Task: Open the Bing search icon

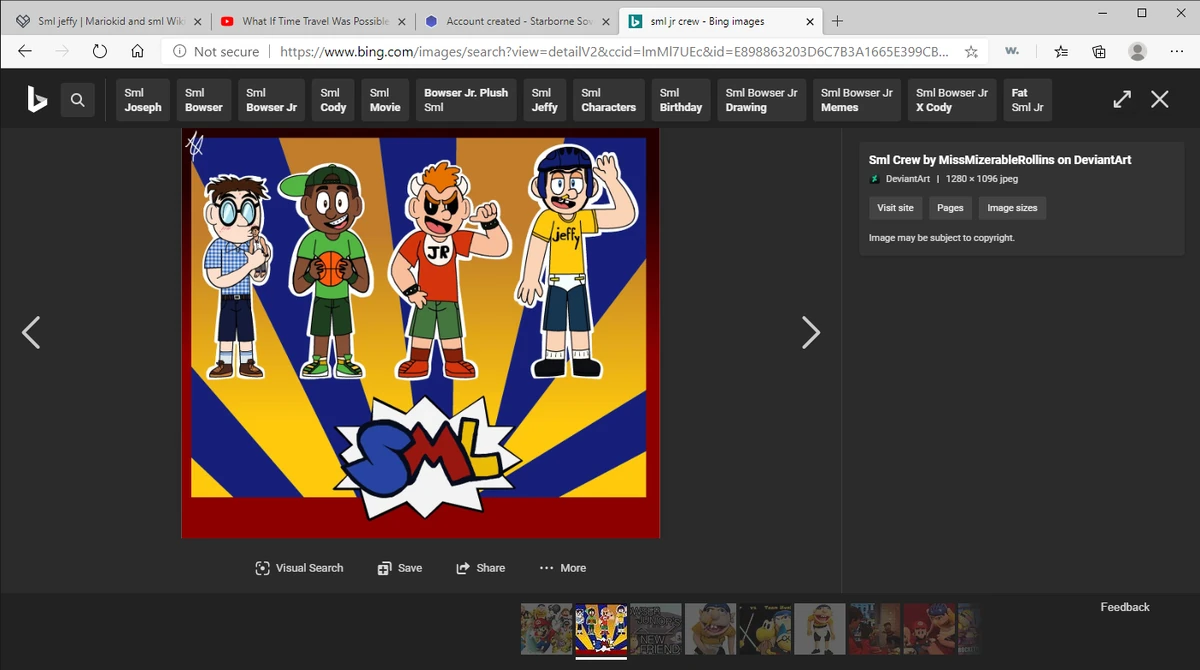Action: click(78, 100)
